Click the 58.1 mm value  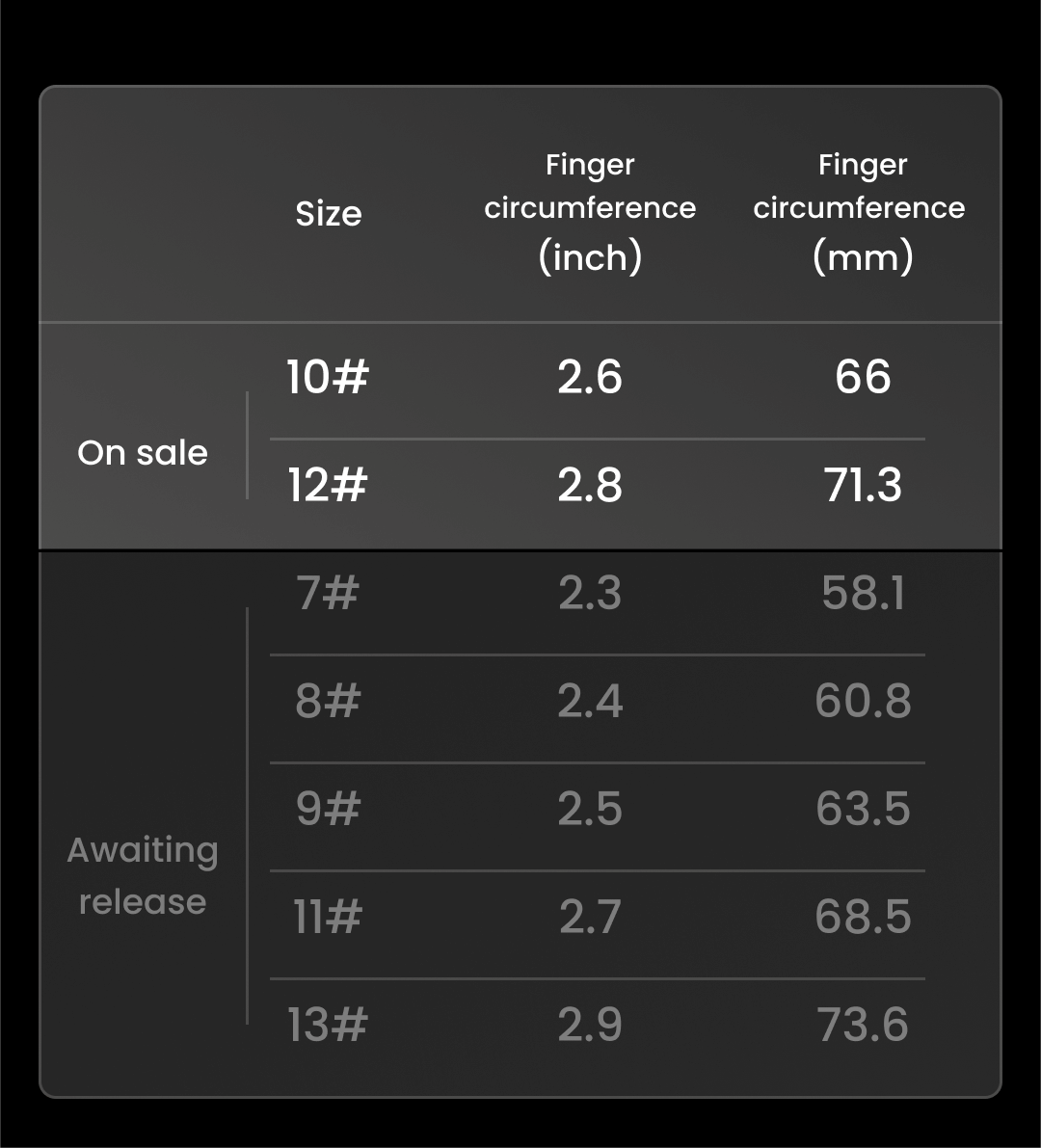[863, 592]
